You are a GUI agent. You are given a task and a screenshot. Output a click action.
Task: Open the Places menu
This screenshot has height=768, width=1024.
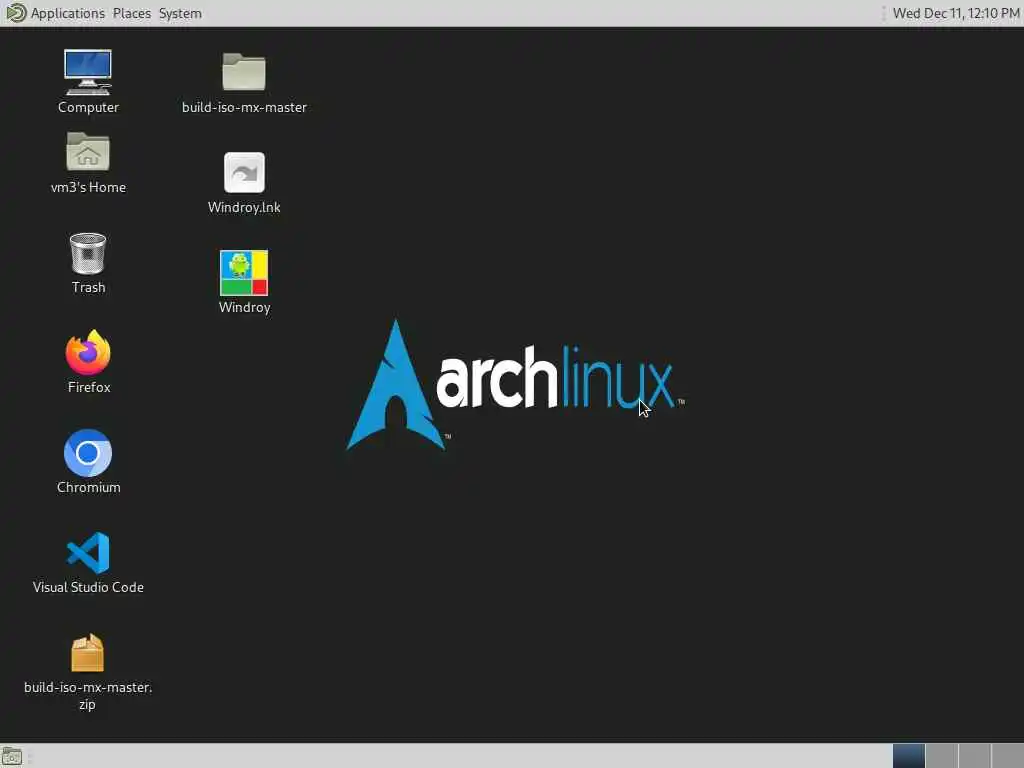coord(131,13)
